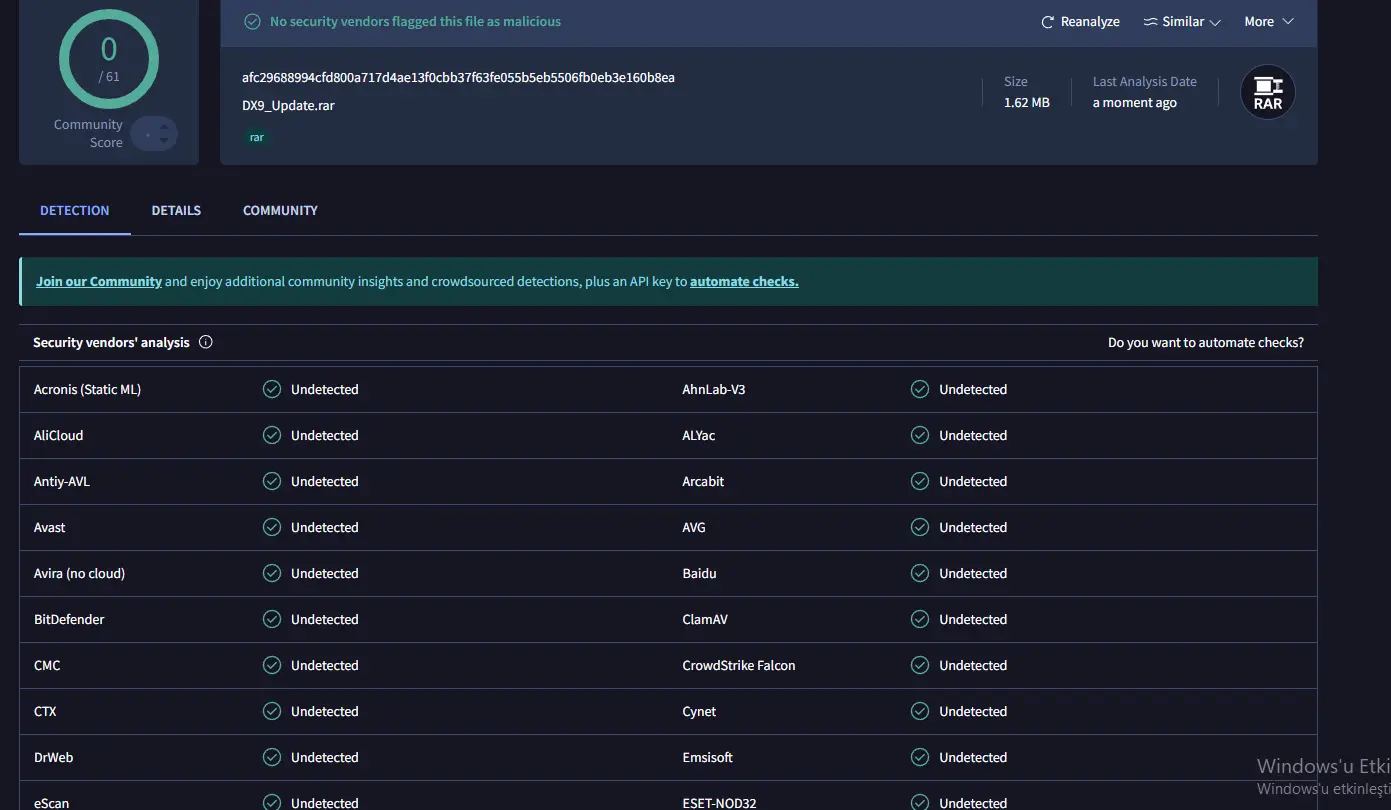The width and height of the screenshot is (1391, 810).
Task: Click the checkmark icon for BitDefender
Action: (x=272, y=619)
